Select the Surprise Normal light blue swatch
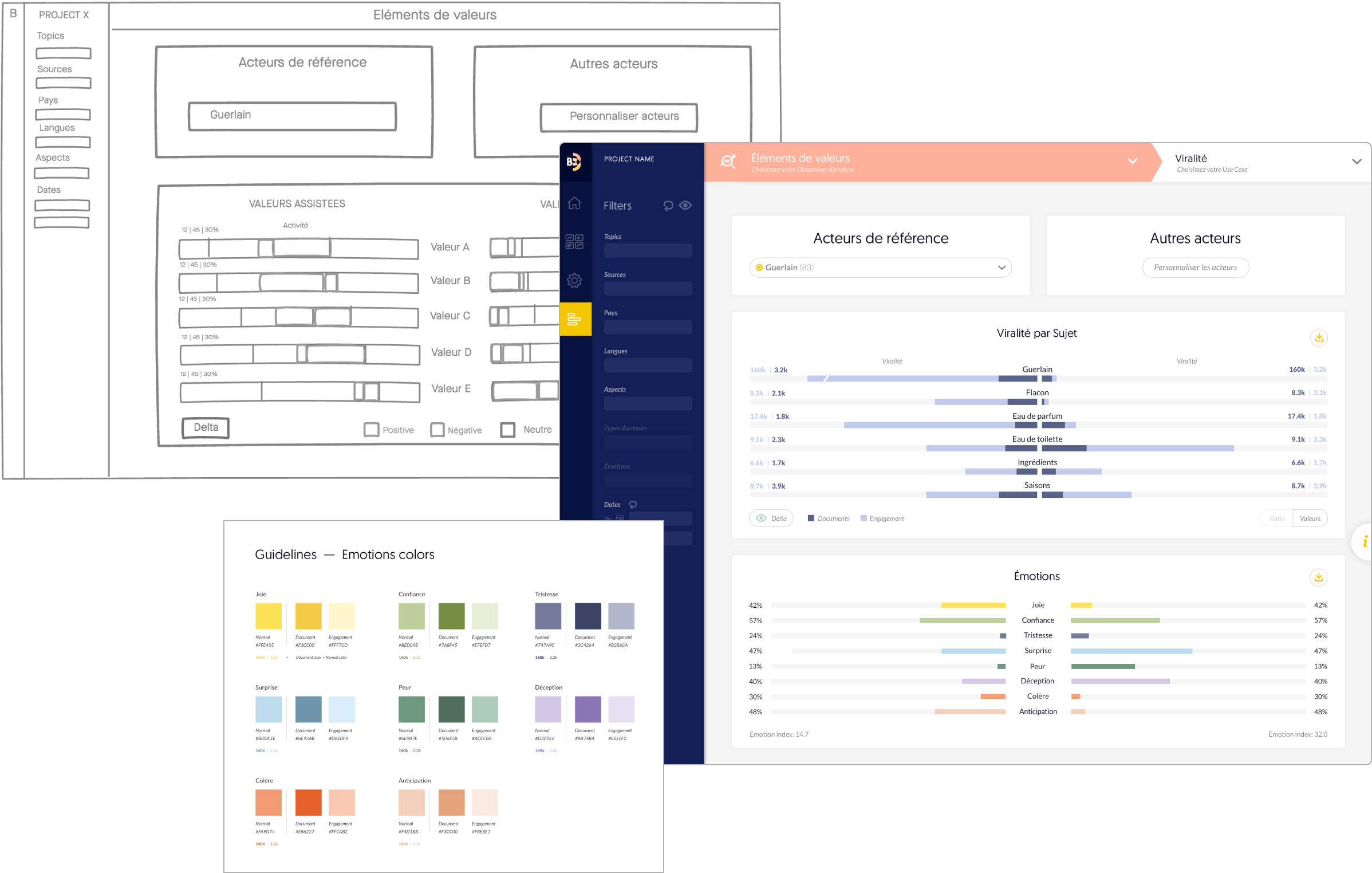 pyautogui.click(x=268, y=709)
